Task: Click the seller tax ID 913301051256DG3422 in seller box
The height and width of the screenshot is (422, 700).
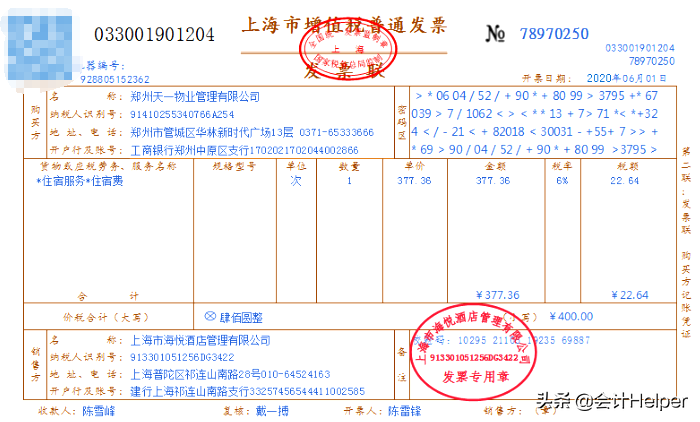Action: coord(182,358)
